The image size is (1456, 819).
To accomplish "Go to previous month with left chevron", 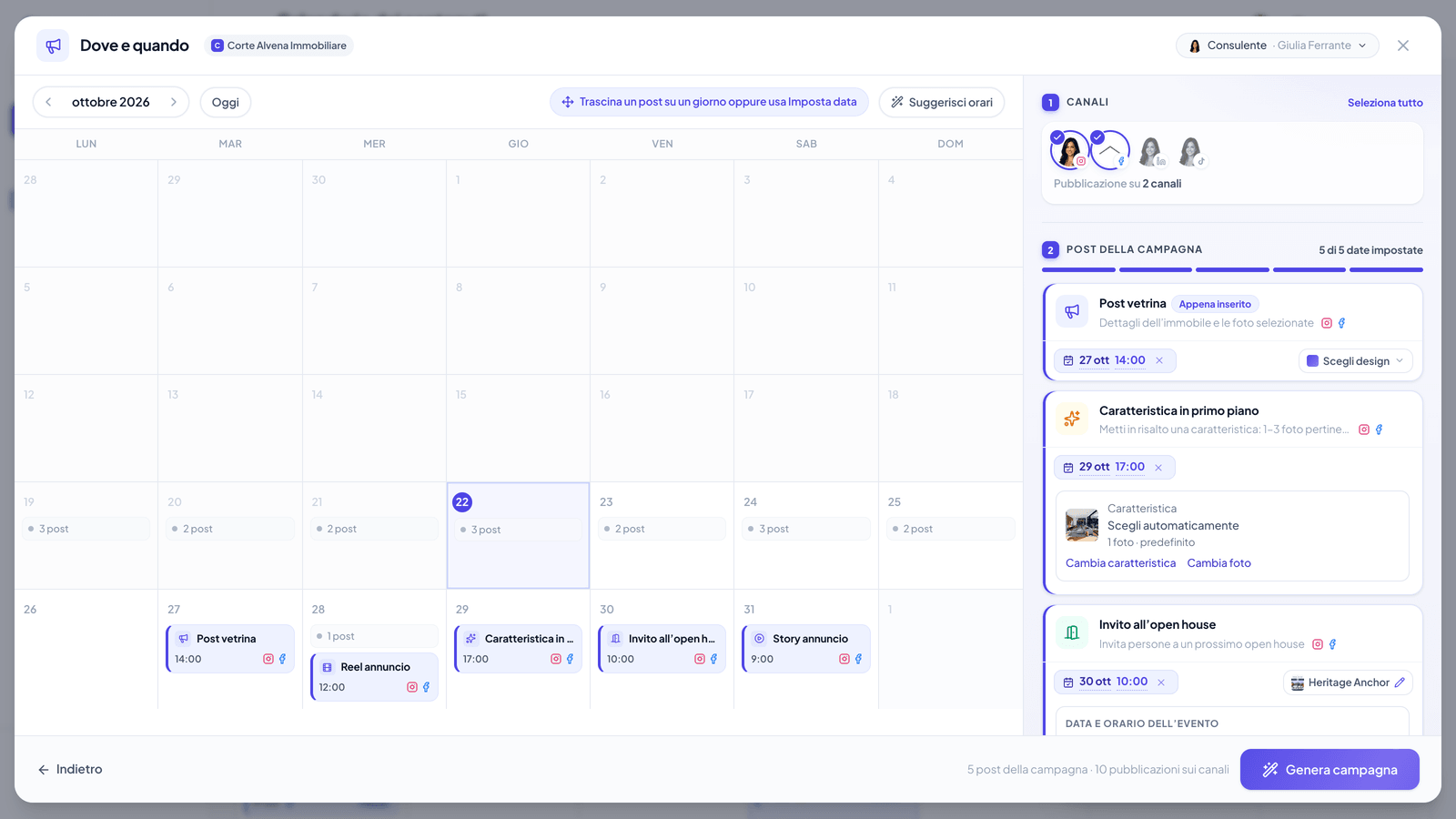I will 48,102.
